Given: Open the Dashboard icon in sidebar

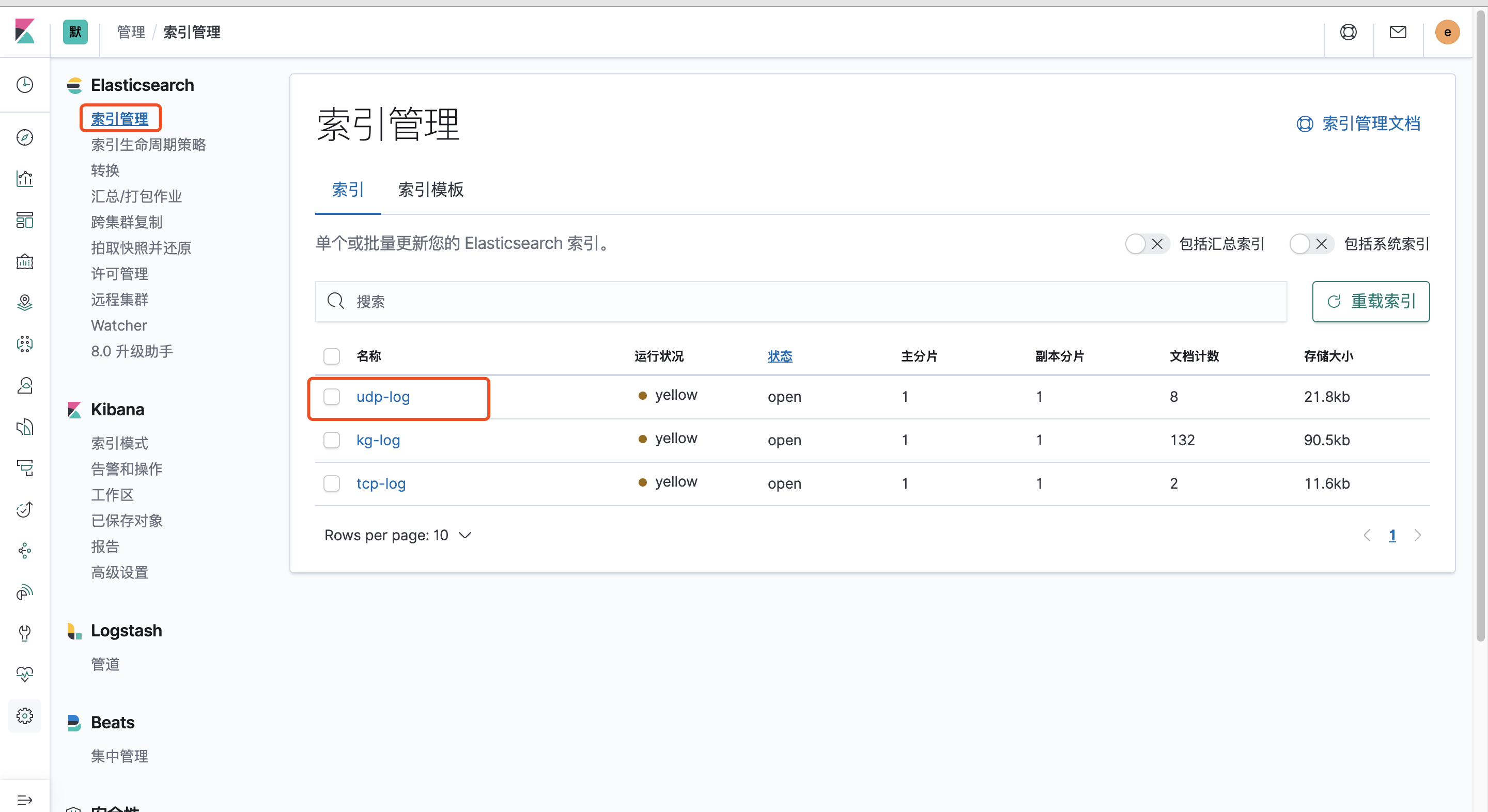Looking at the screenshot, I should point(24,220).
